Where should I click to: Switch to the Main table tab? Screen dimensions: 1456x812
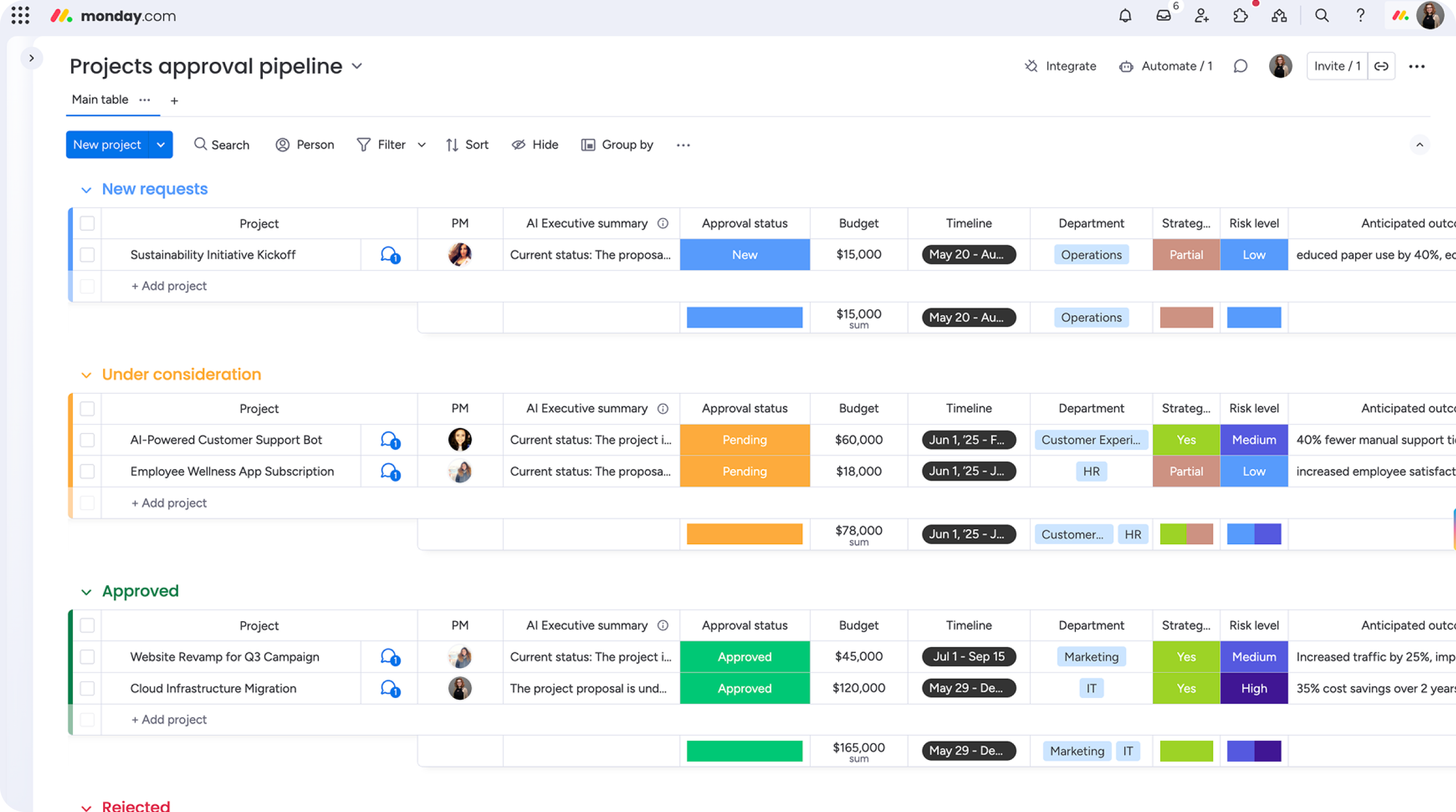100,100
